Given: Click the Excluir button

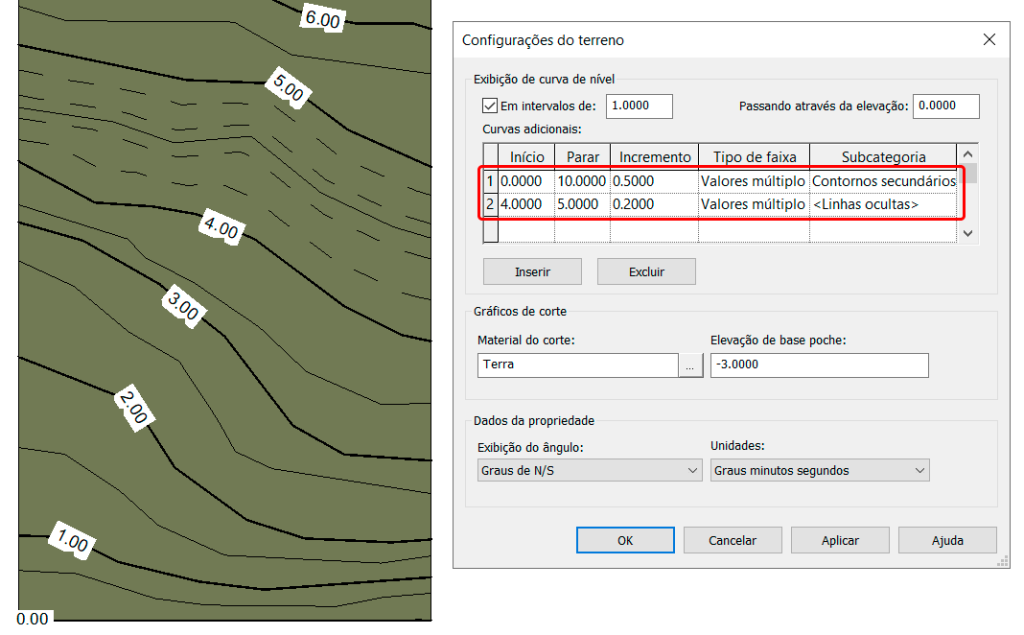Looking at the screenshot, I should point(646,271).
